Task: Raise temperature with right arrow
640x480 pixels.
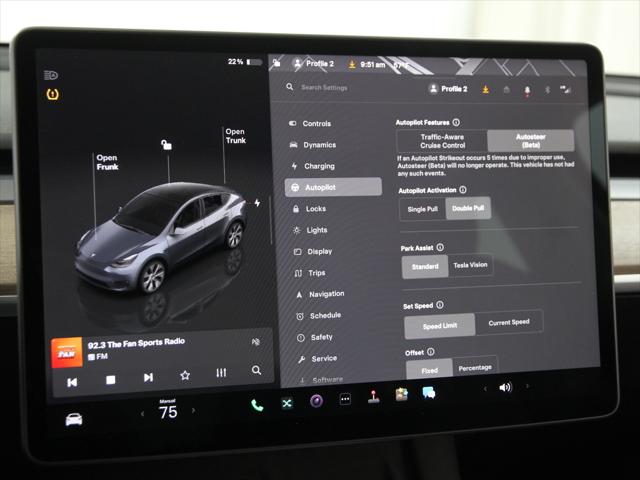Action: coord(193,410)
